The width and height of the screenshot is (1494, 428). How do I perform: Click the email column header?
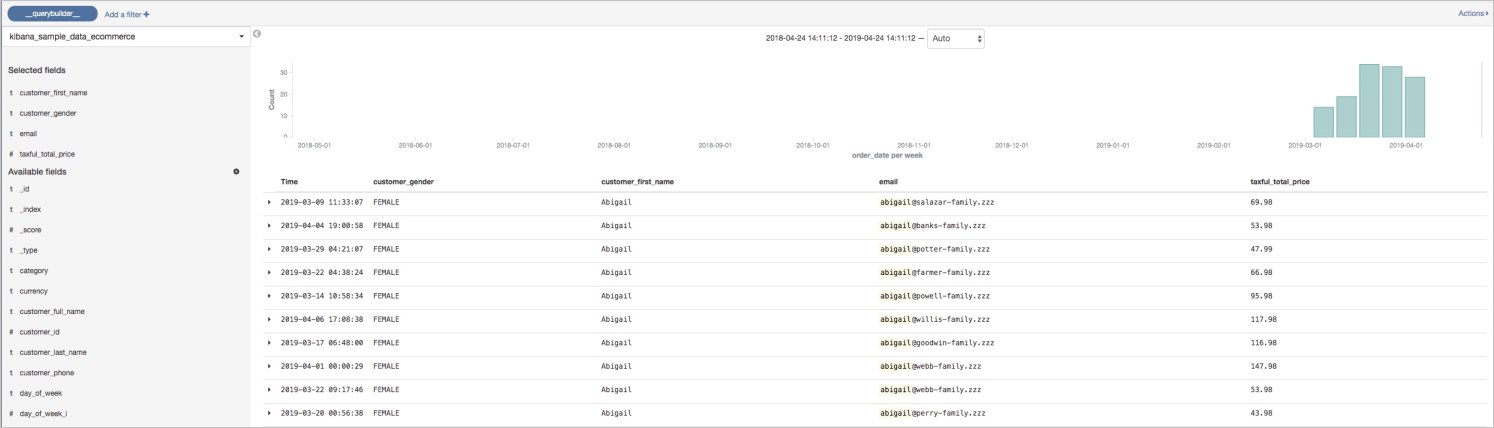click(x=888, y=181)
